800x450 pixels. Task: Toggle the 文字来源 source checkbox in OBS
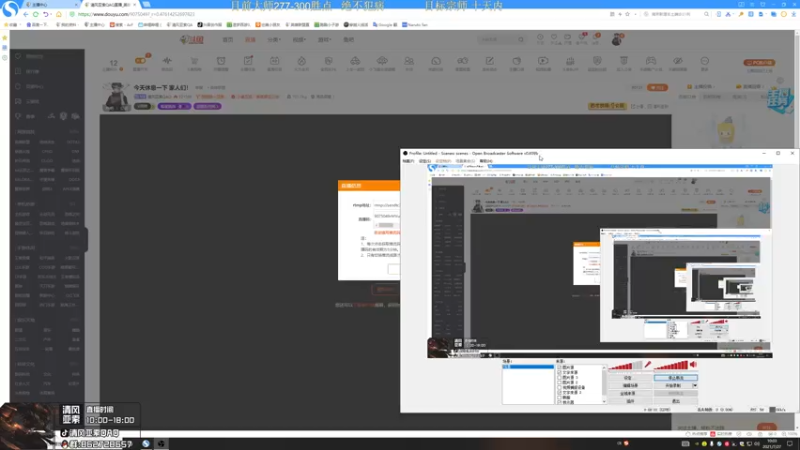[559, 372]
